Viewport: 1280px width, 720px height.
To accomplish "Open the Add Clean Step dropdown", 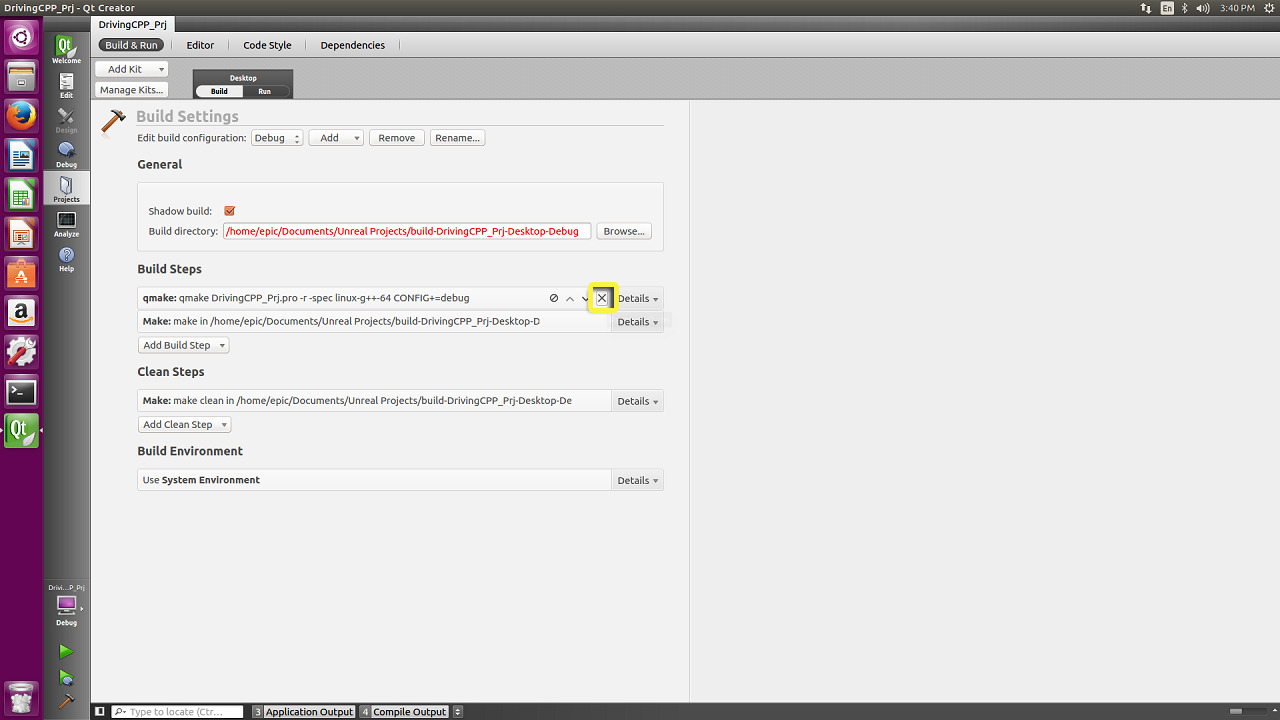I will 184,424.
